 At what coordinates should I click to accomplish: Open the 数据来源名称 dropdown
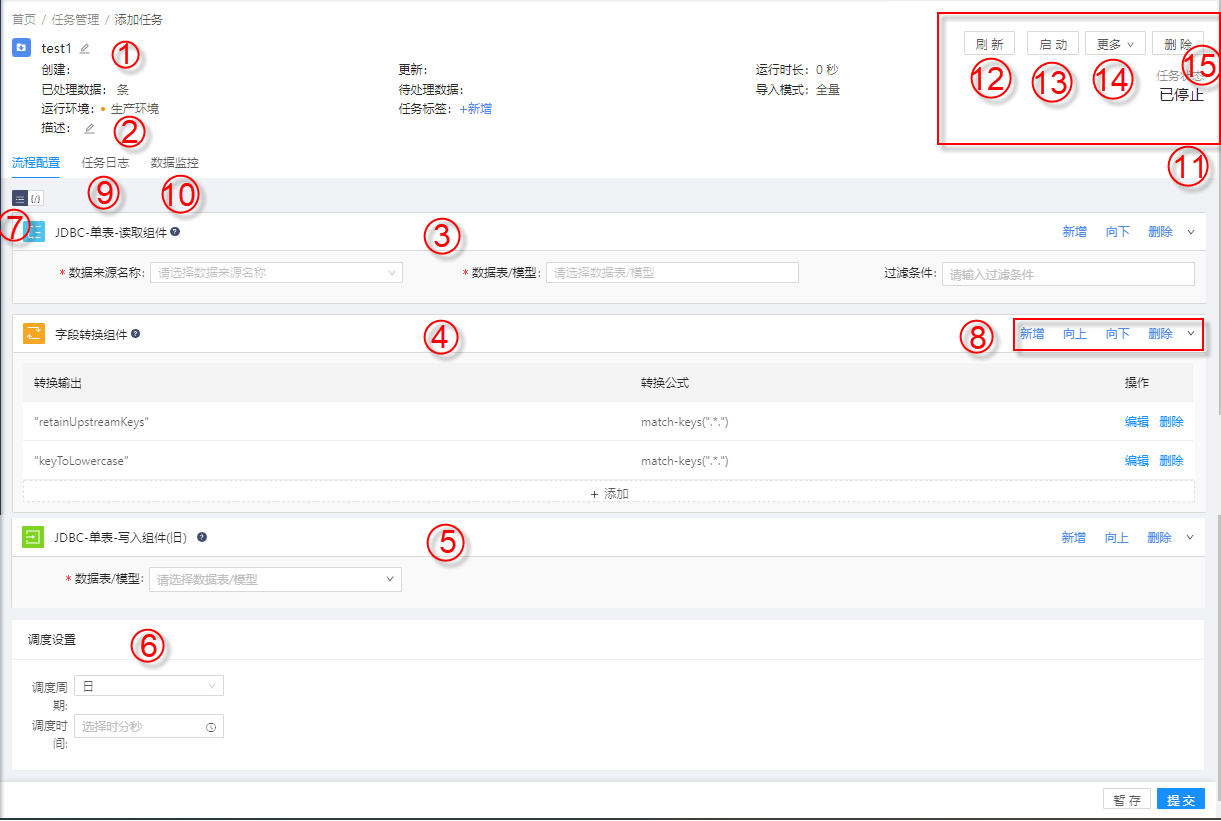point(275,272)
